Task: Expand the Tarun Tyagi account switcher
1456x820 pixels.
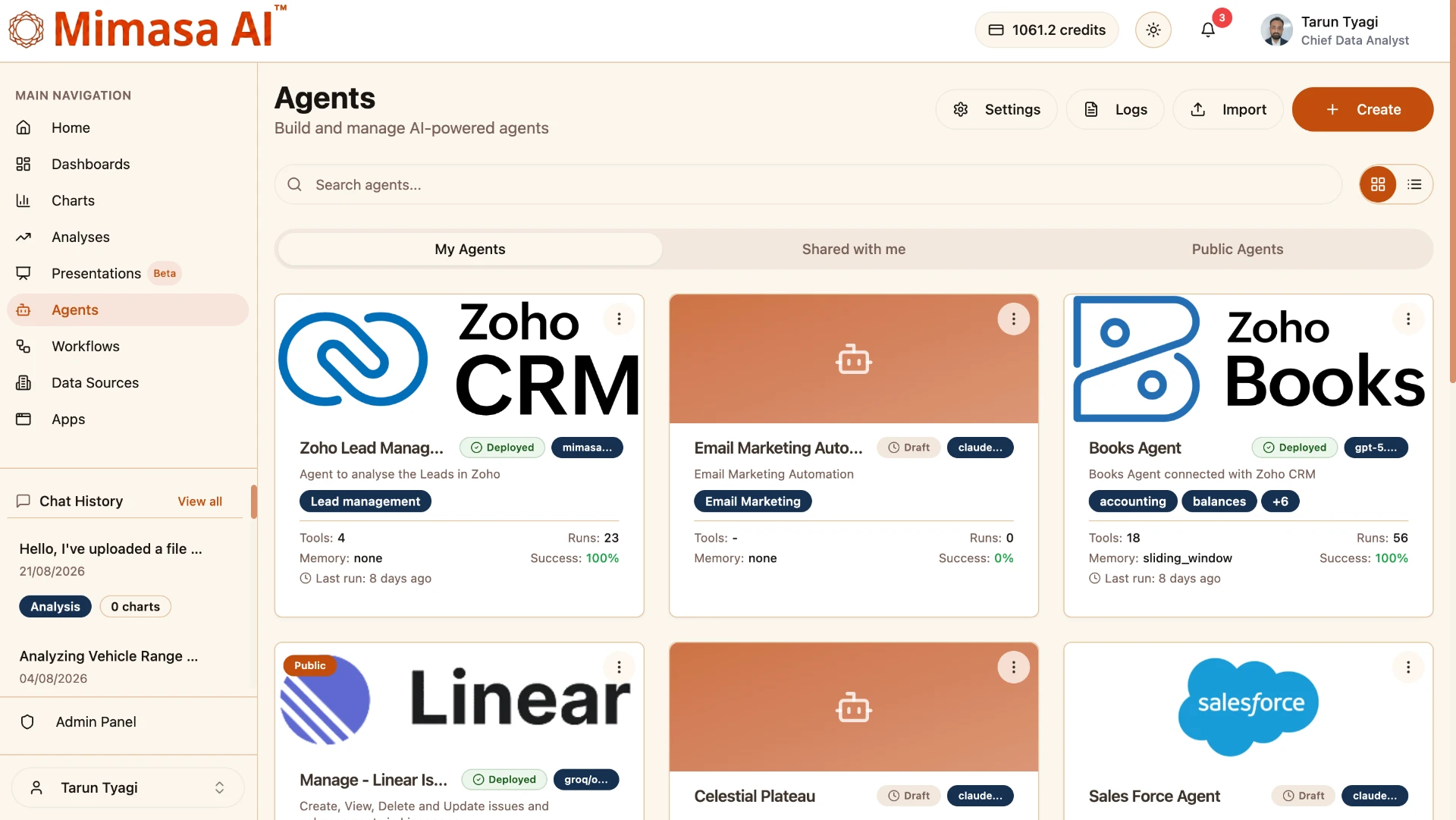Action: click(128, 787)
